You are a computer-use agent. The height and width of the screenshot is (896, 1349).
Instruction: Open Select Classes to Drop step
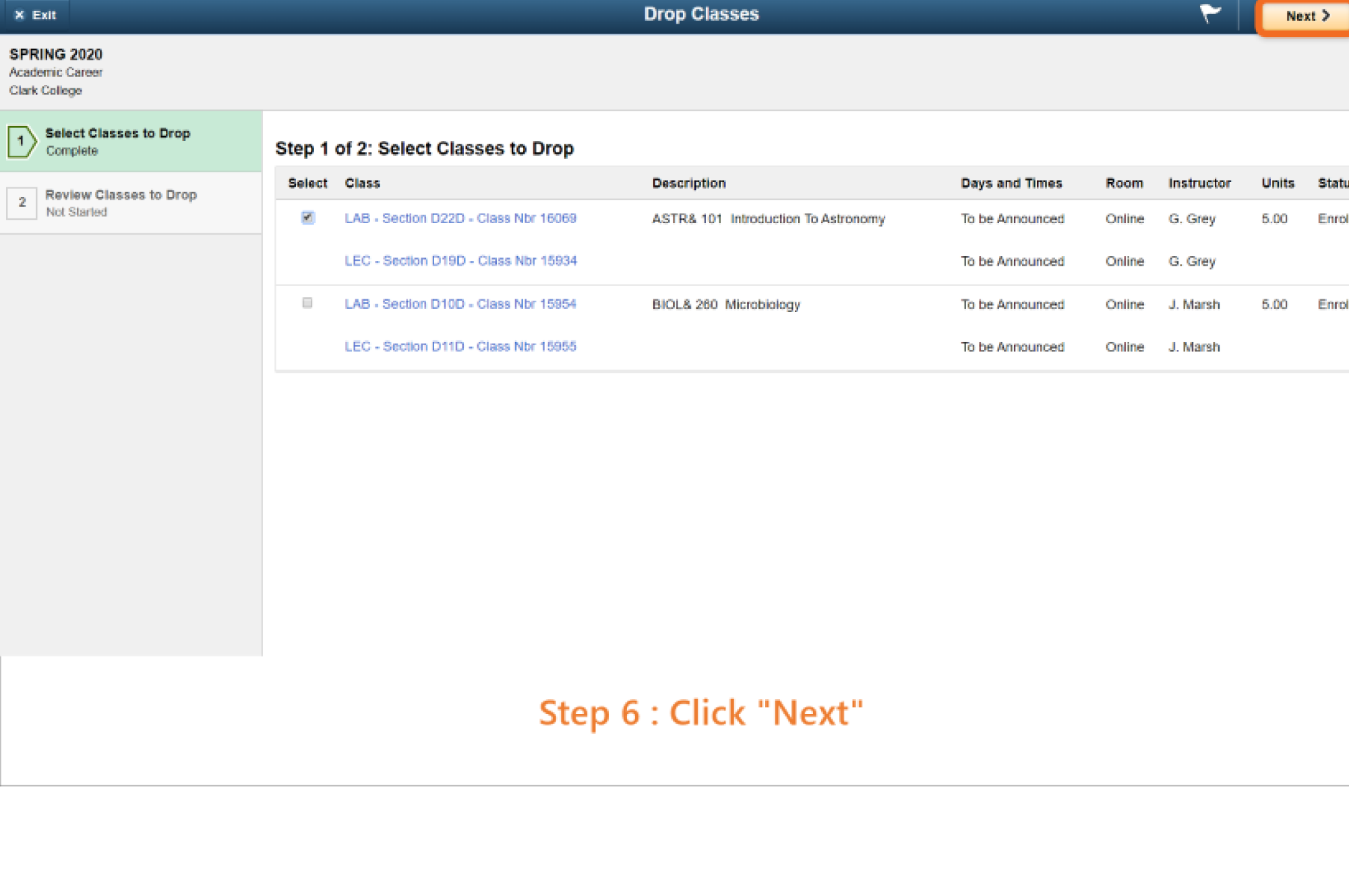click(x=118, y=134)
